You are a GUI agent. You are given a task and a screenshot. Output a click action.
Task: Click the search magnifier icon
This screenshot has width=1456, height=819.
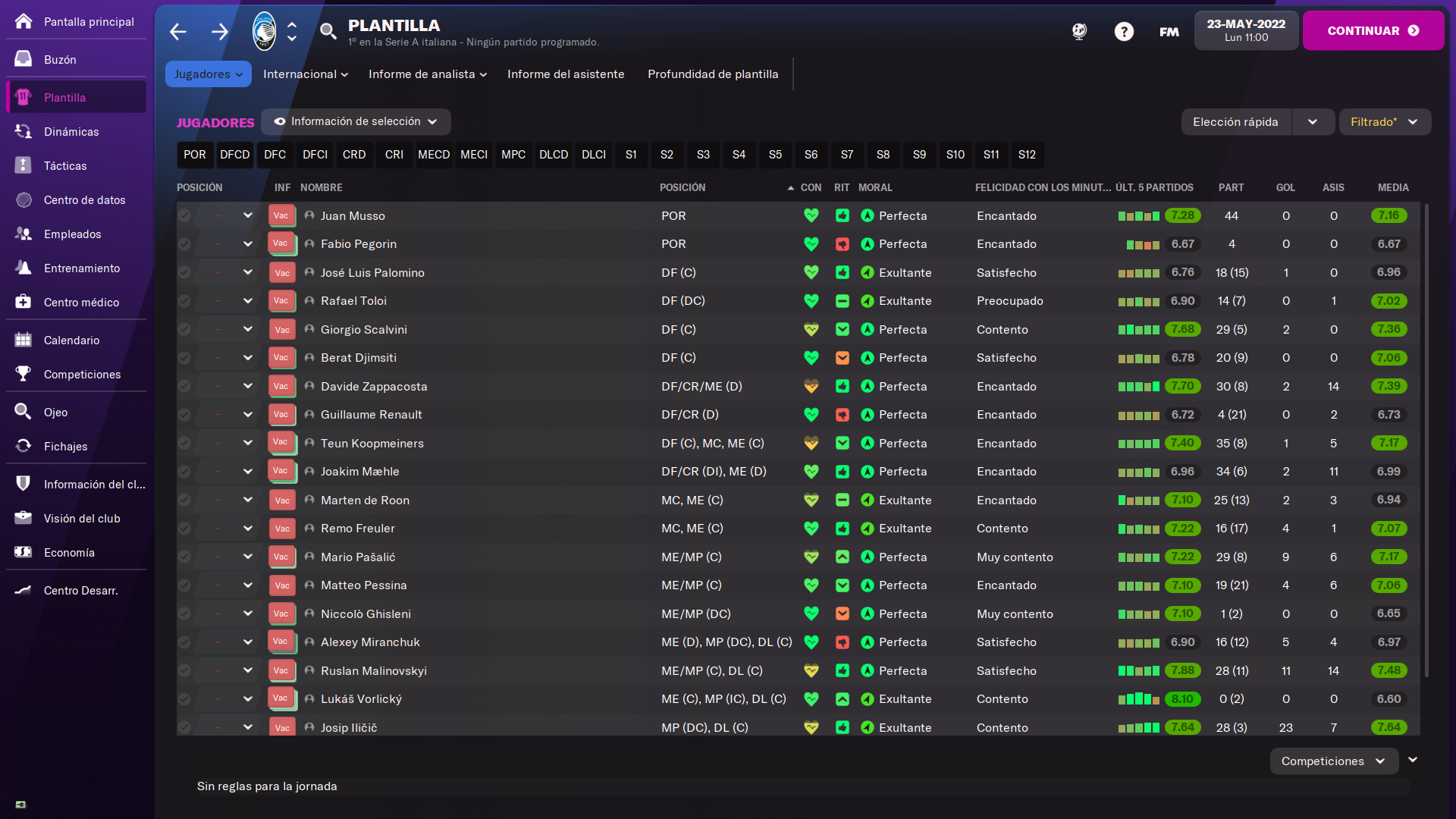coord(328,31)
